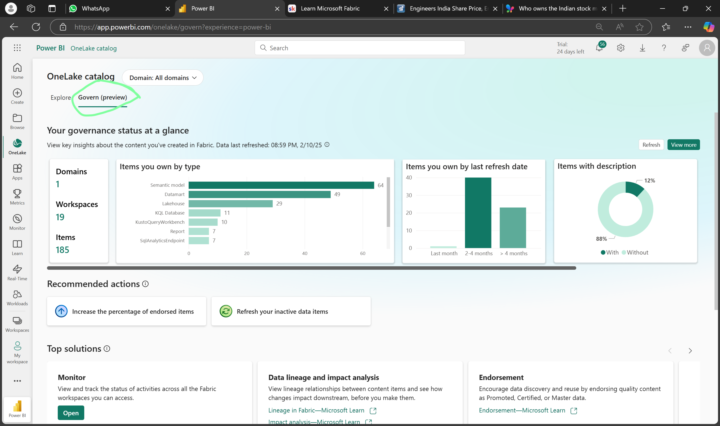Open Create in the left navigation
Viewport: 720px width, 426px height.
click(17, 96)
